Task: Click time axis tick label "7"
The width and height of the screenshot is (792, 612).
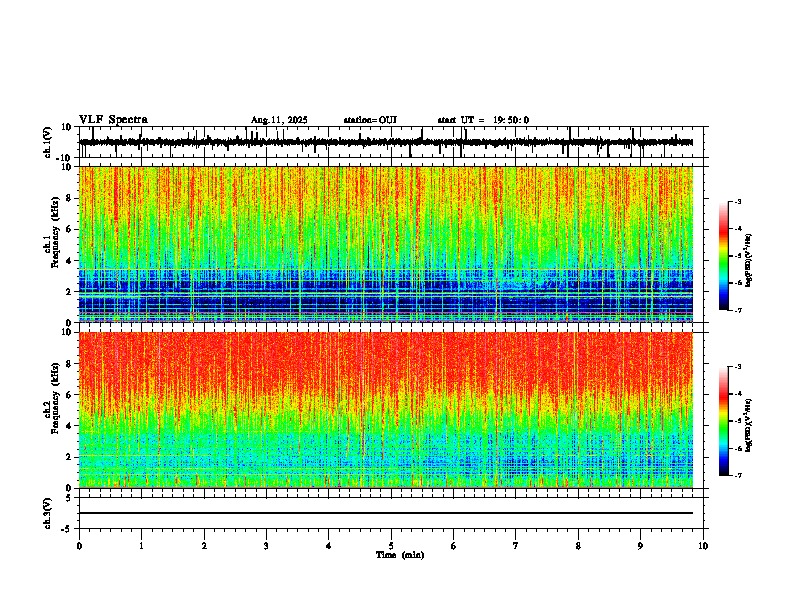Action: (x=516, y=546)
